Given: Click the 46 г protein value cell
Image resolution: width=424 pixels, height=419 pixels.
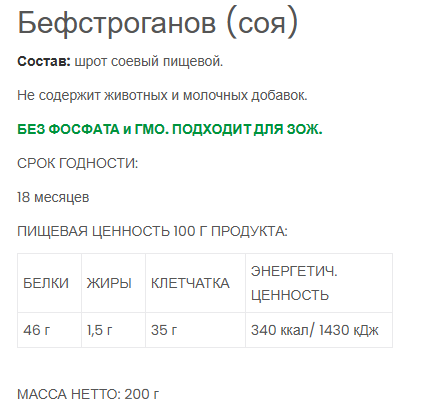Looking at the screenshot, I should (x=49, y=330).
